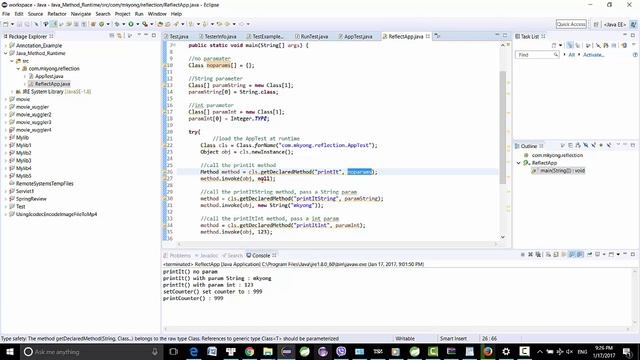
Task: Open Firefox from the taskbar
Action: 488,351
